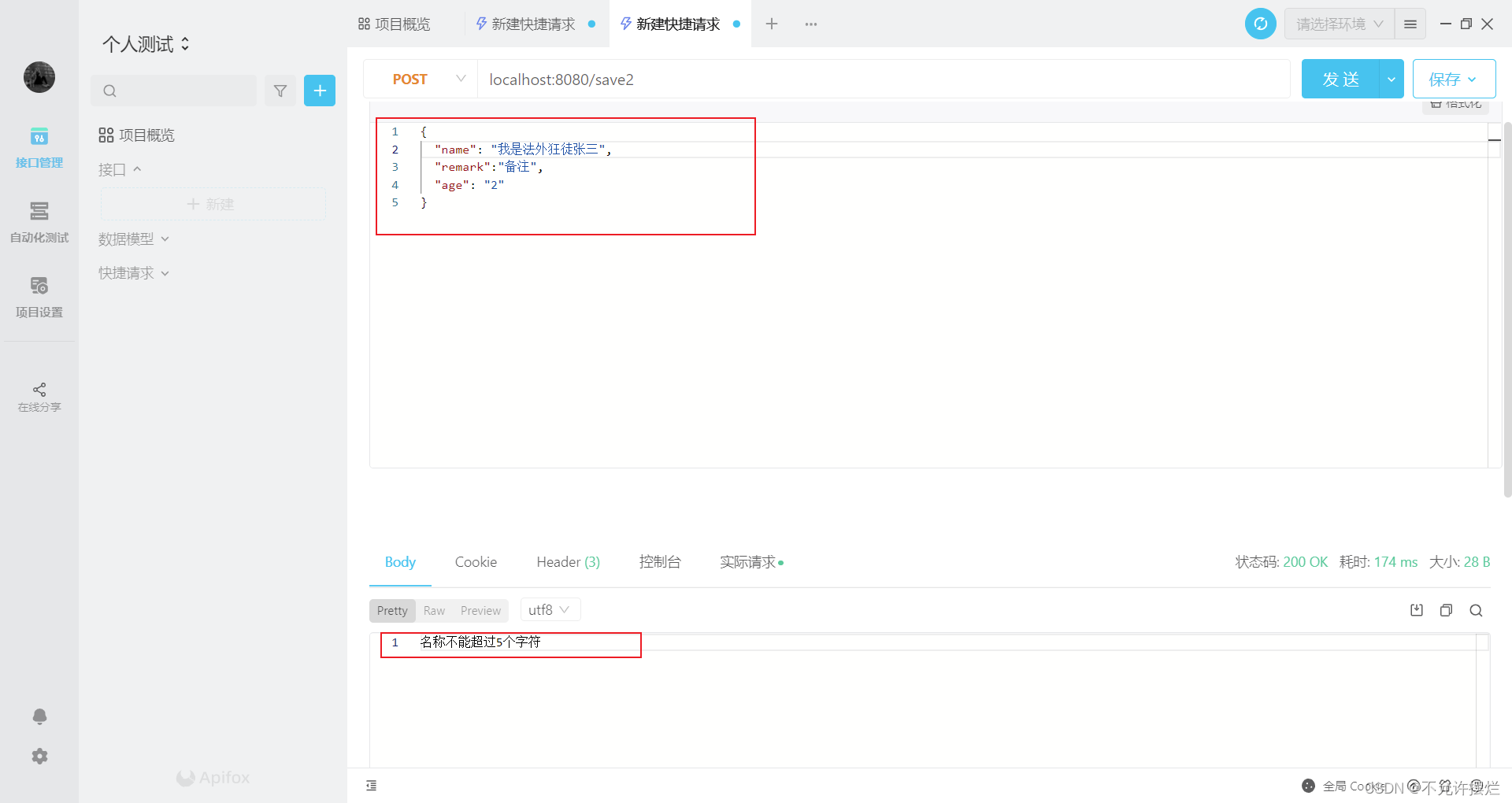Switch to the Cookie response tab
1512x803 pixels.
coord(476,562)
